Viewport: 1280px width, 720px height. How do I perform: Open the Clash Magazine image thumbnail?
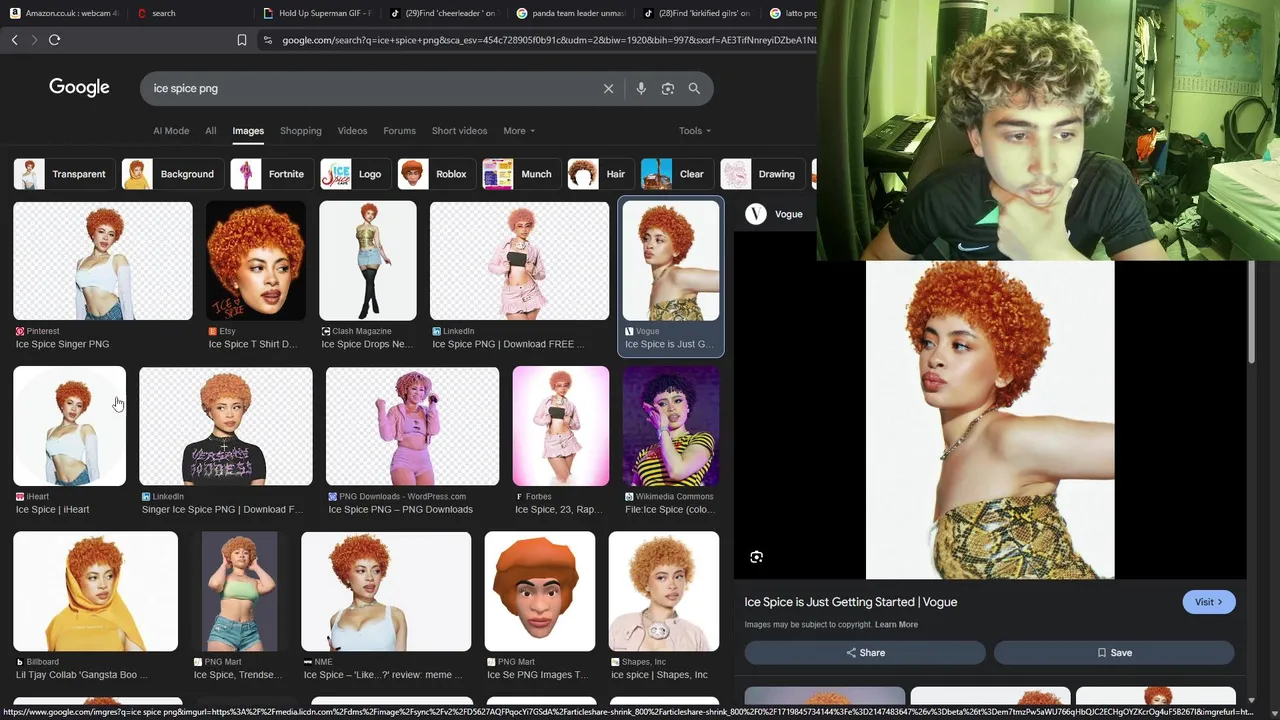[368, 261]
